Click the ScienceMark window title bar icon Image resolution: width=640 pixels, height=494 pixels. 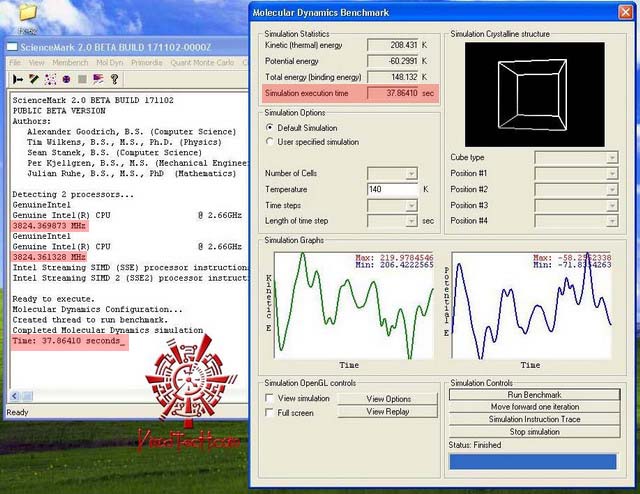click(x=12, y=47)
